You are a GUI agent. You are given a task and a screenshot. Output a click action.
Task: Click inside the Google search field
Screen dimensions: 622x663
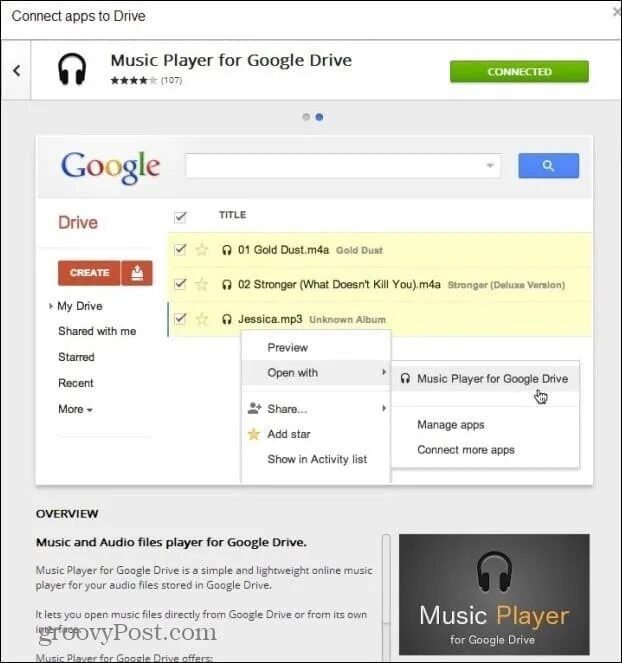coord(343,166)
